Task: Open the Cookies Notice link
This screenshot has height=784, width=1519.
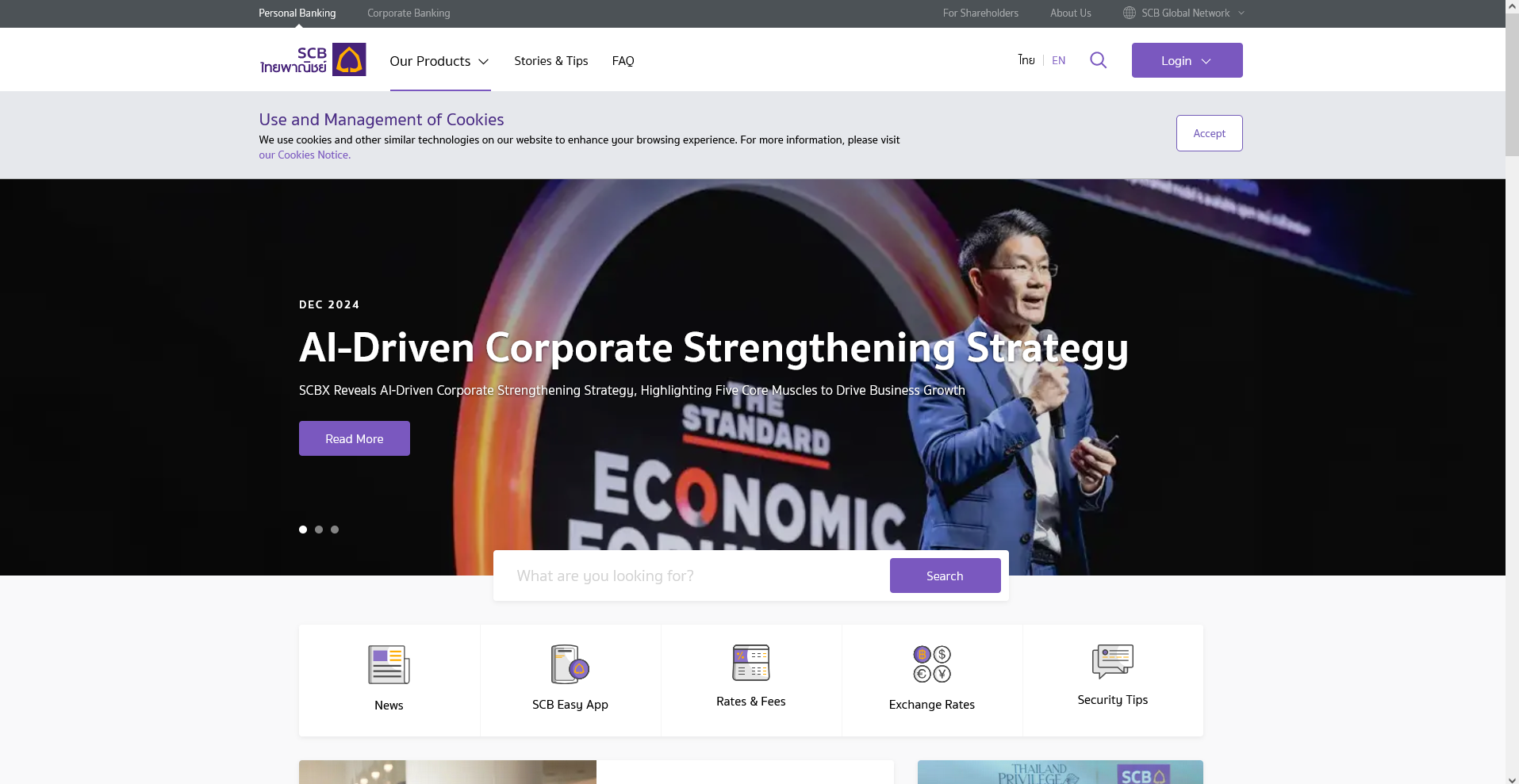Action: point(305,155)
